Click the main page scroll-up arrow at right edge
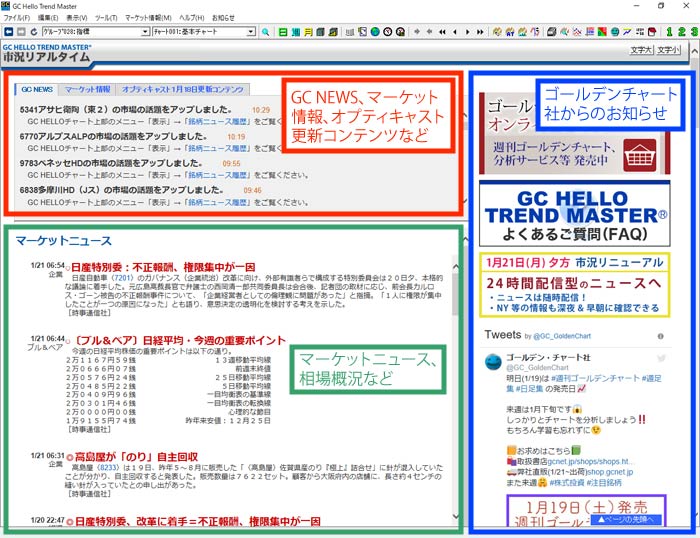Image resolution: width=700 pixels, height=538 pixels. (695, 51)
